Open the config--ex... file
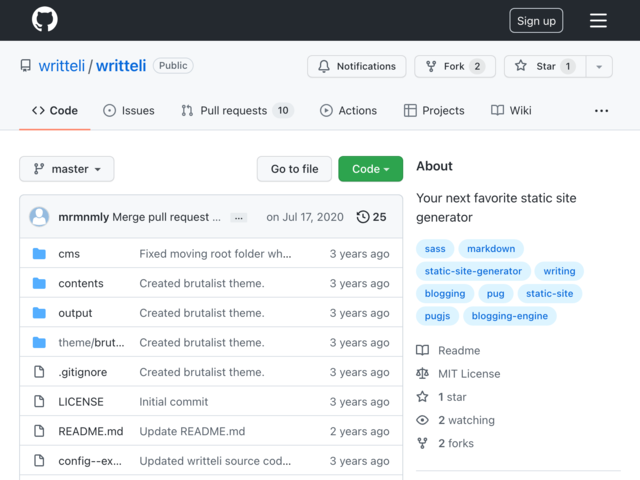The height and width of the screenshot is (480, 640). click(x=90, y=461)
